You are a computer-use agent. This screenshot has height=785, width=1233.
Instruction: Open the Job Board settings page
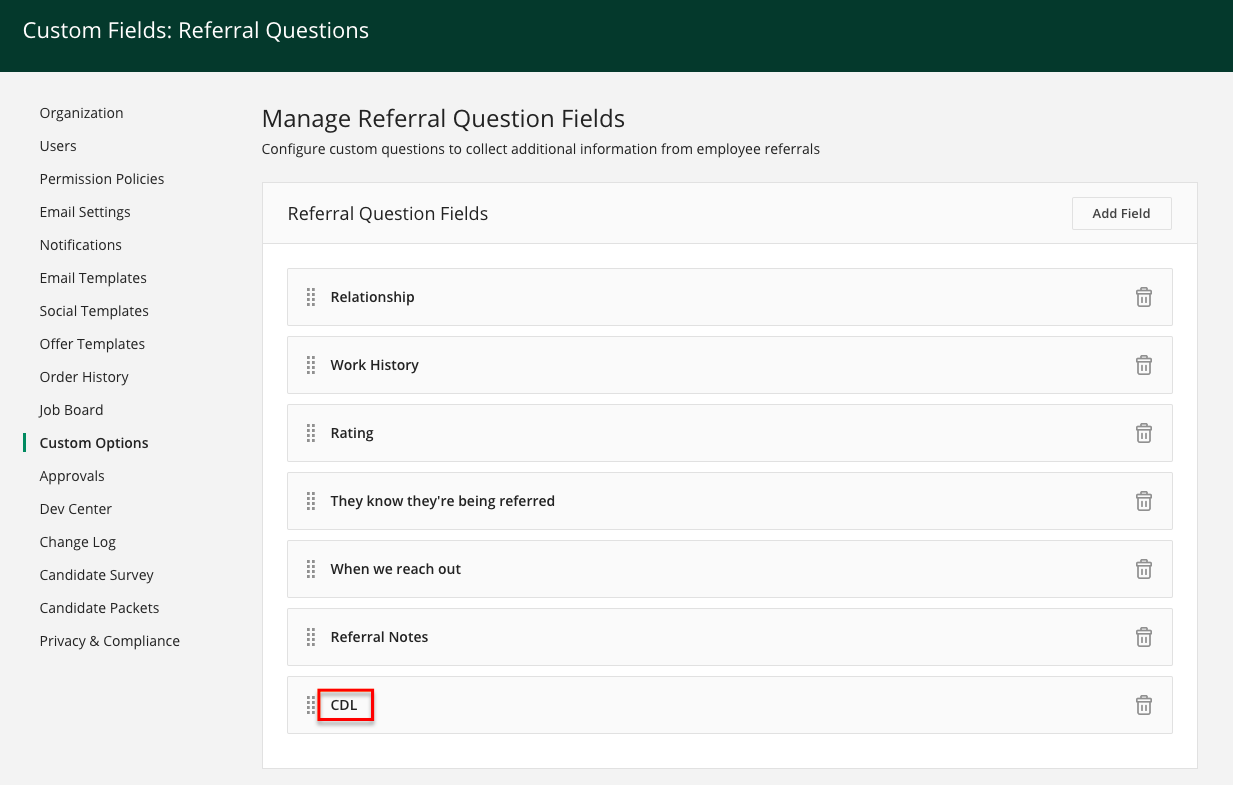(71, 409)
